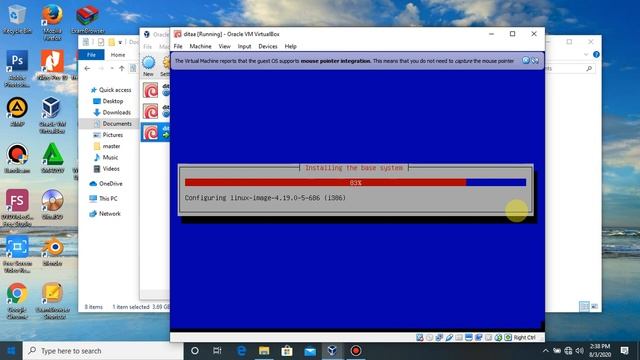Image resolution: width=640 pixels, height=360 pixels.
Task: Open Quick Access Toolbar dropdown in File Explorer
Action: [120, 42]
